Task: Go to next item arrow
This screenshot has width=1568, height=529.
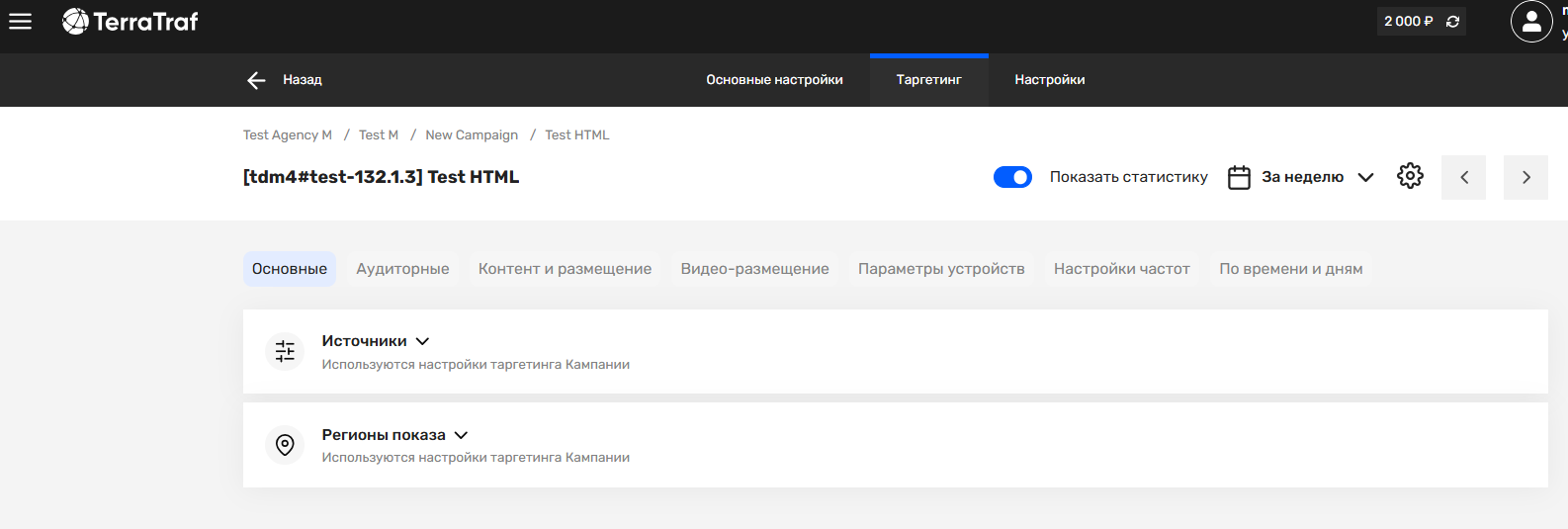Action: pyautogui.click(x=1525, y=177)
